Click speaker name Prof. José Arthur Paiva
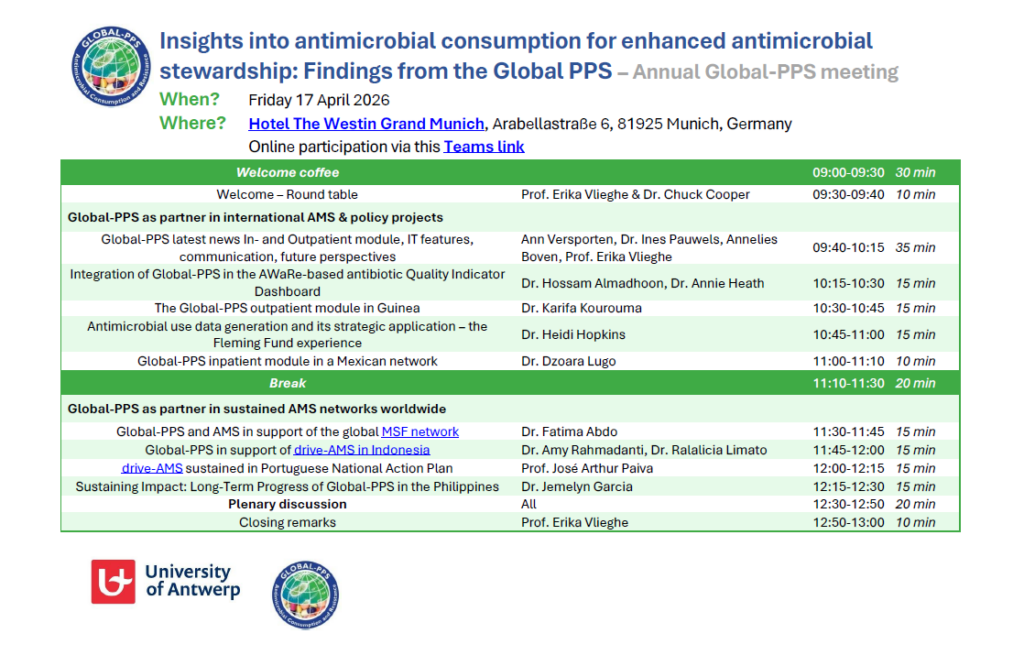 point(587,468)
